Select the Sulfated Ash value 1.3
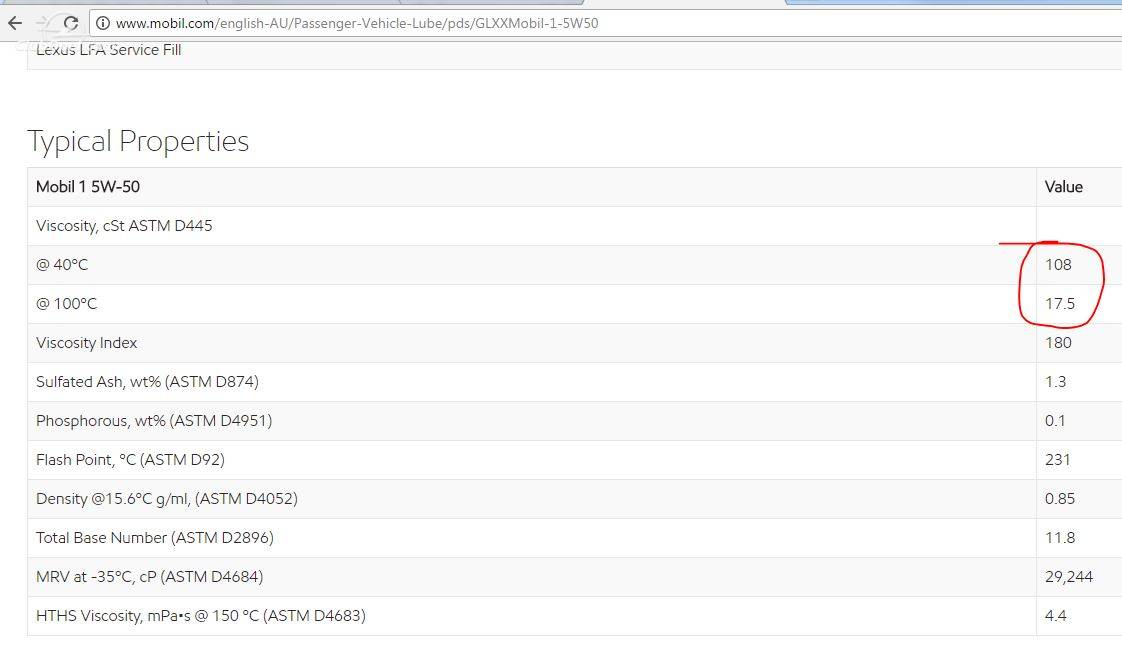This screenshot has height=668, width=1122. (x=1055, y=382)
